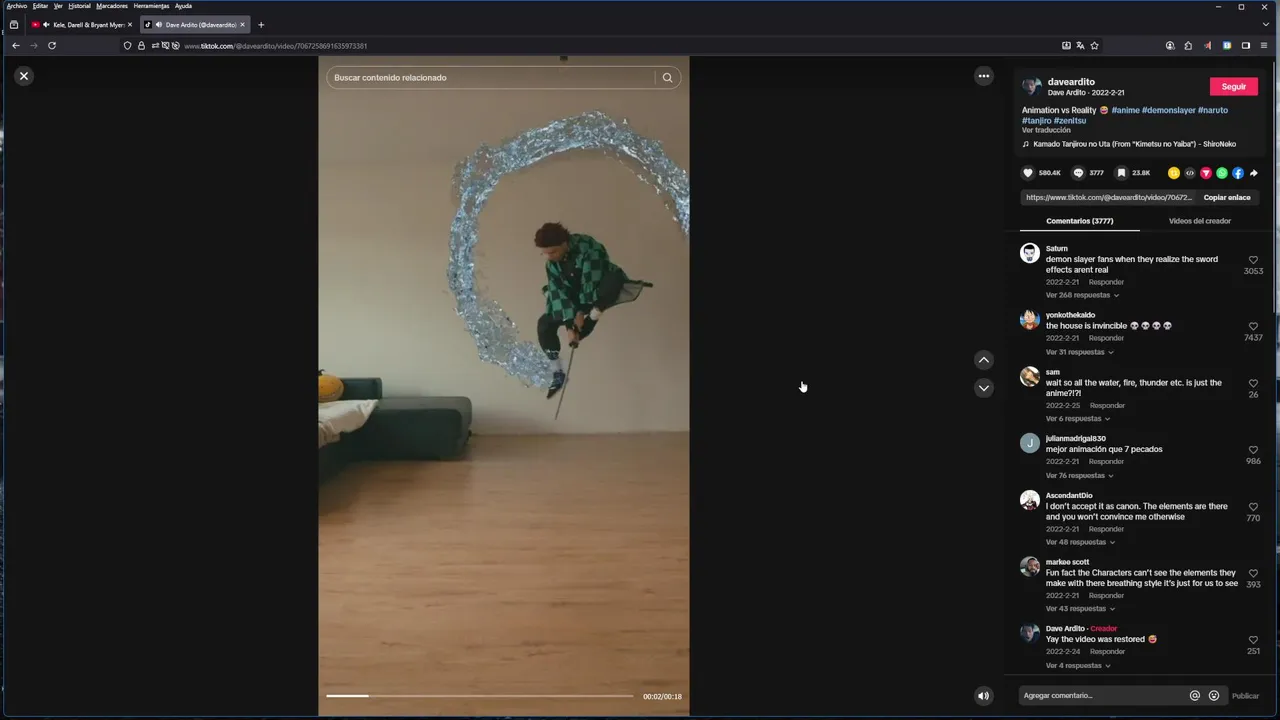Switch to Videos del creador tab
Image resolution: width=1280 pixels, height=720 pixels.
(1199, 221)
